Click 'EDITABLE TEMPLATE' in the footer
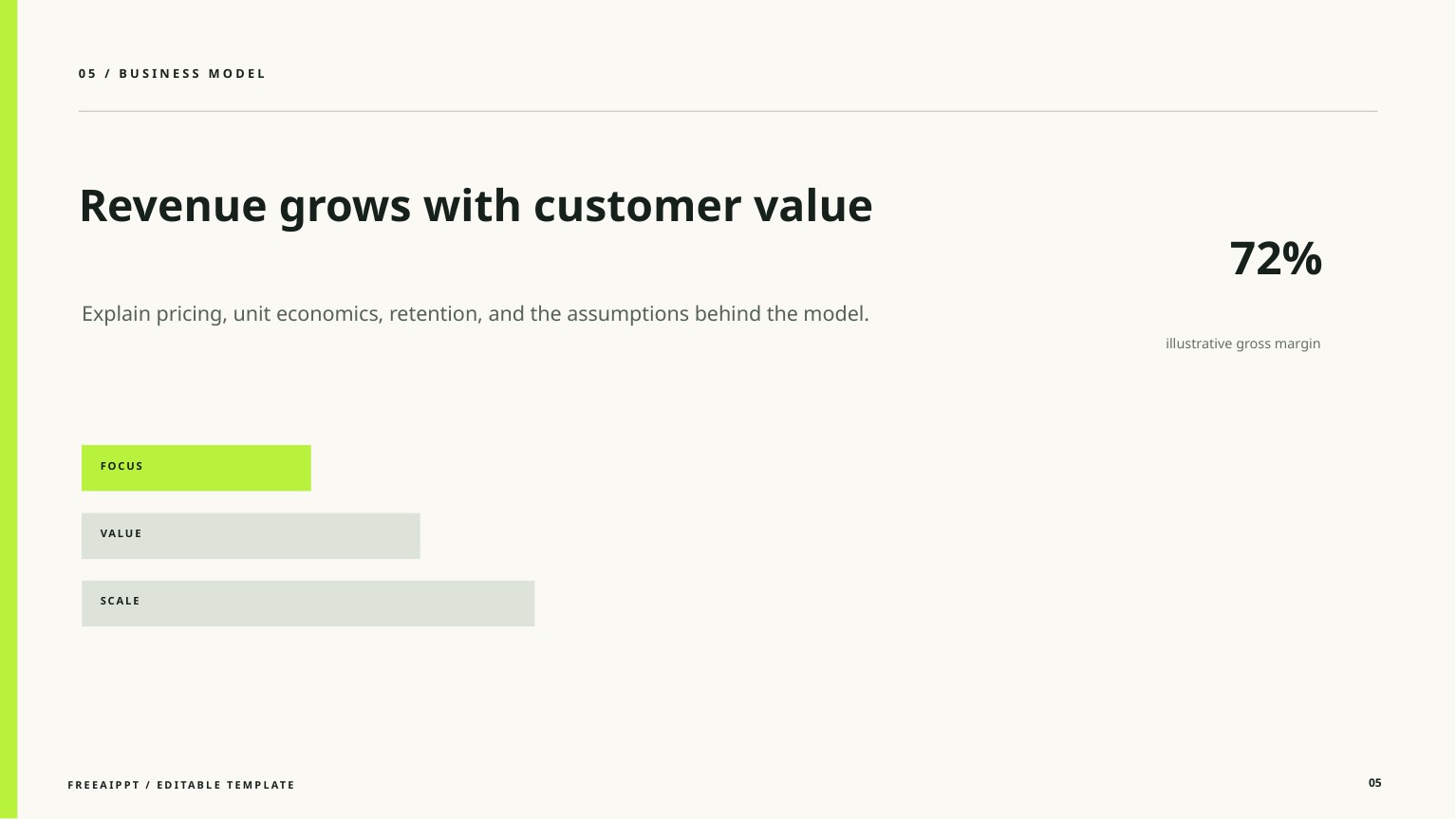This screenshot has width=1456, height=819. point(226,785)
